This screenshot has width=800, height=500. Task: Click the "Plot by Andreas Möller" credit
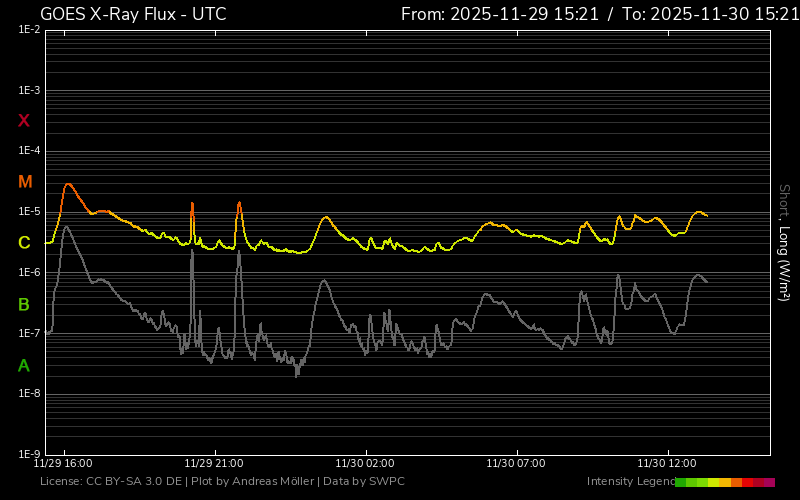(253, 481)
